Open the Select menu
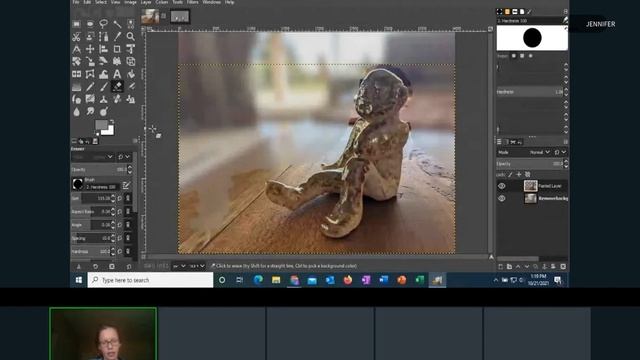The image size is (640, 360). tap(101, 2)
